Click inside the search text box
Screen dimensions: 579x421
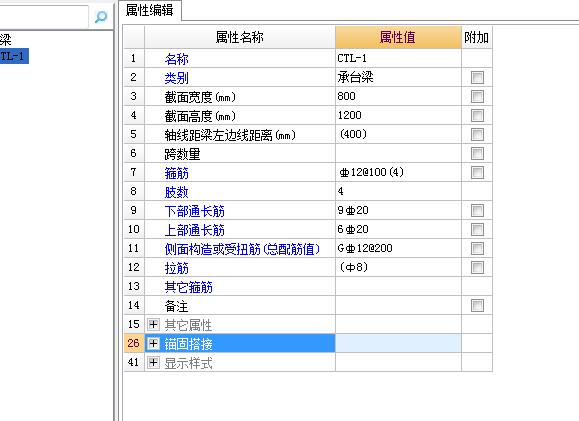[44, 17]
